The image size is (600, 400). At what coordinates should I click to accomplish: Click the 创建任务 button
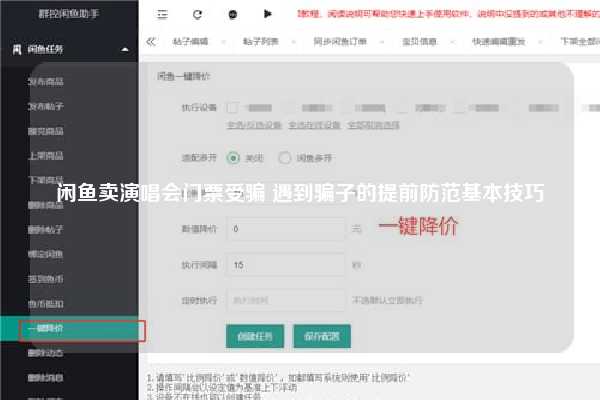(x=255, y=336)
